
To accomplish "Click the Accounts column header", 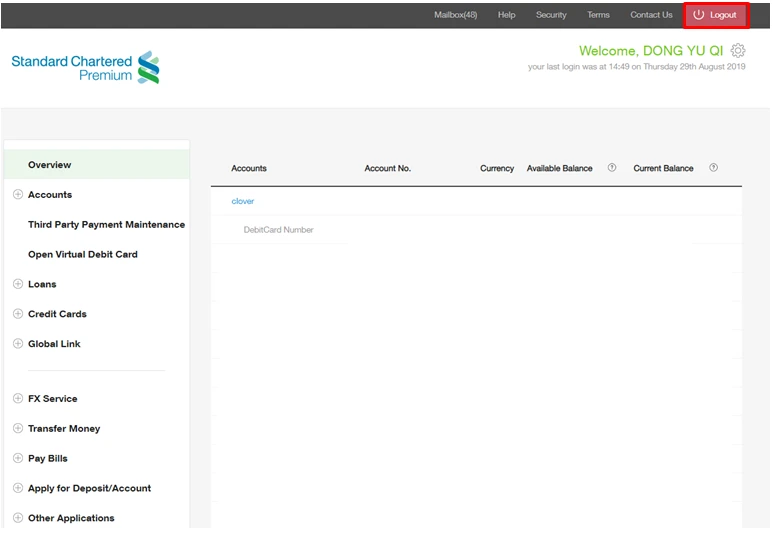I will coord(249,168).
